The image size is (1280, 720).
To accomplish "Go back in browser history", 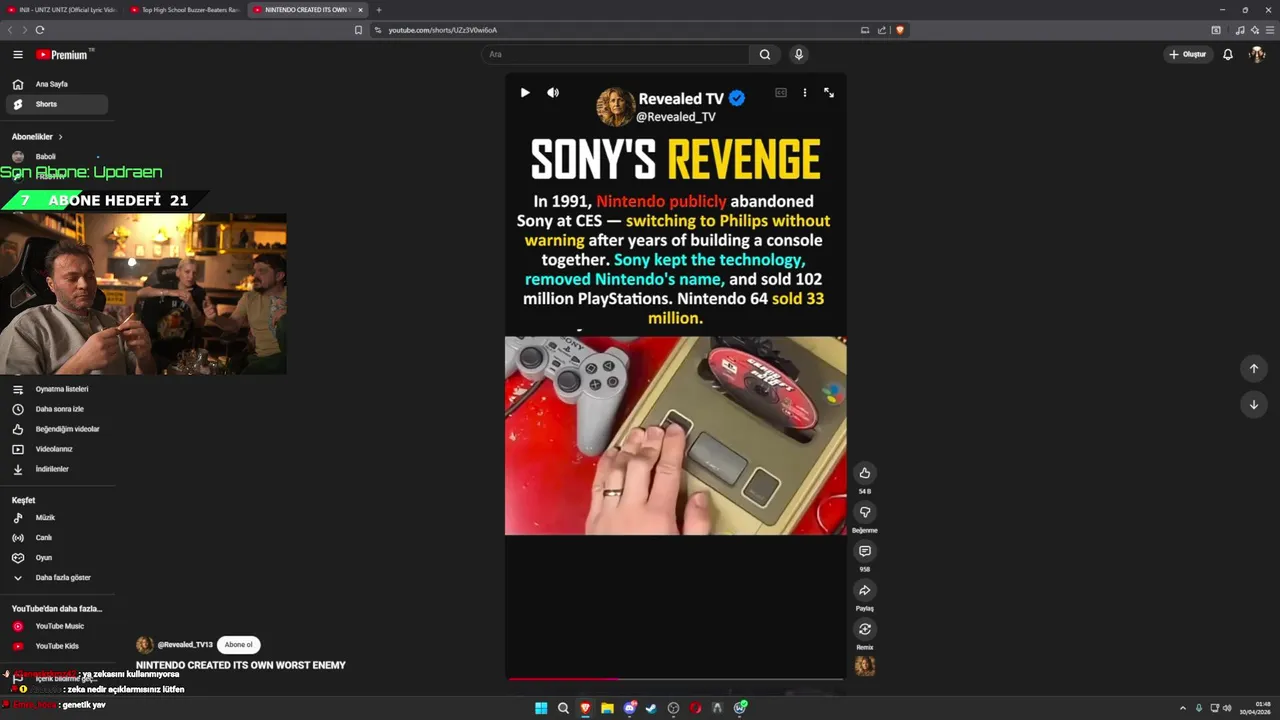I will (10, 30).
